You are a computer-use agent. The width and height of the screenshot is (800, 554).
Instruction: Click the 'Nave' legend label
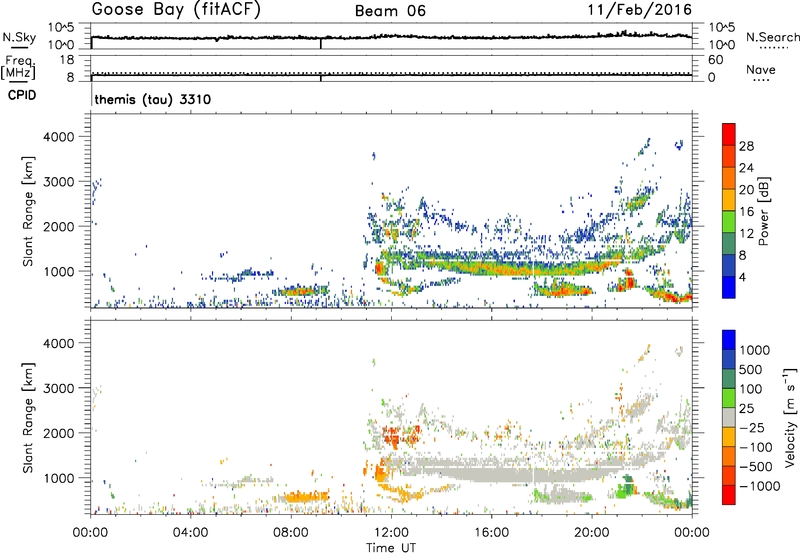761,69
